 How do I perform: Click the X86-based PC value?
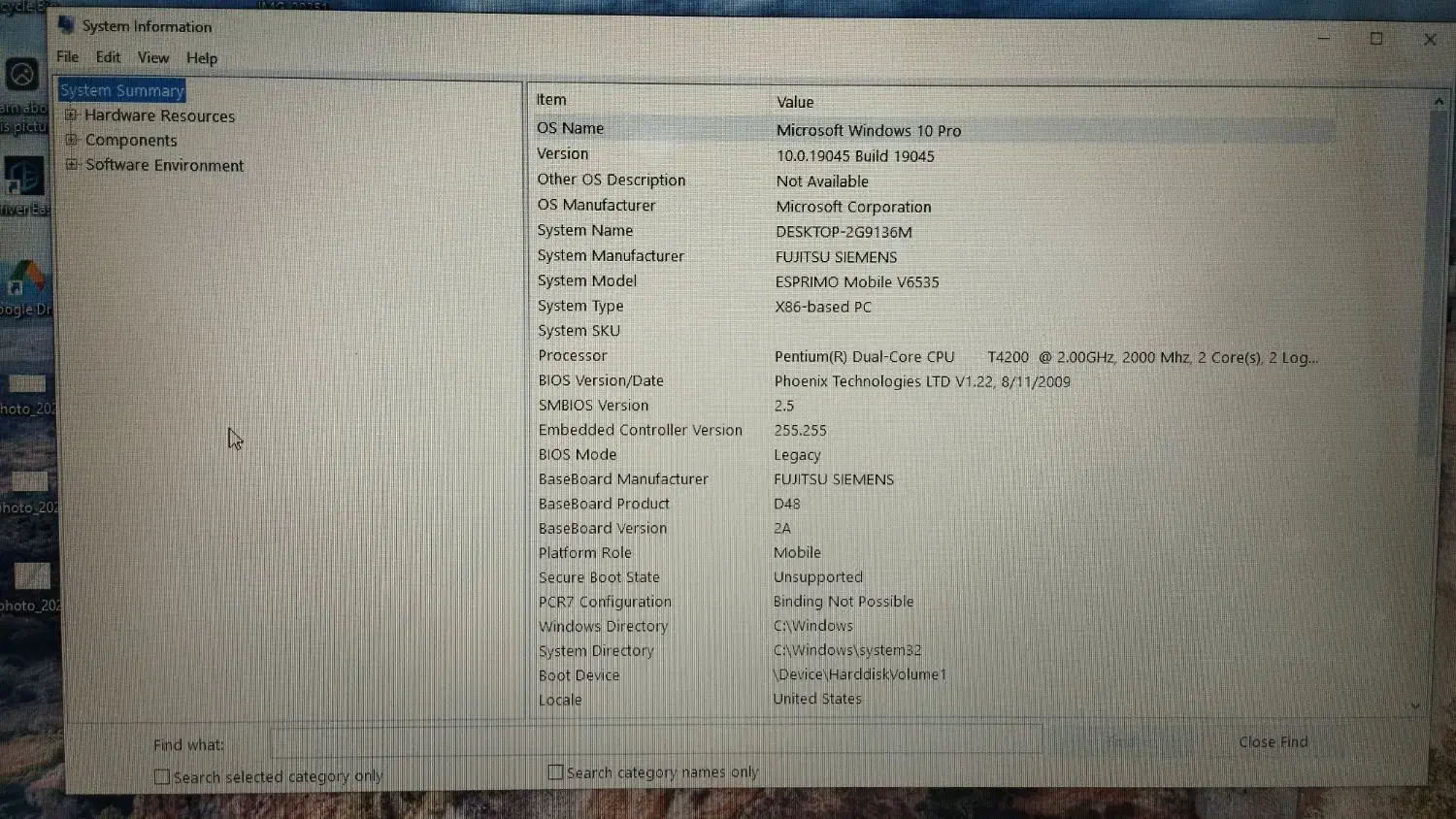point(823,307)
